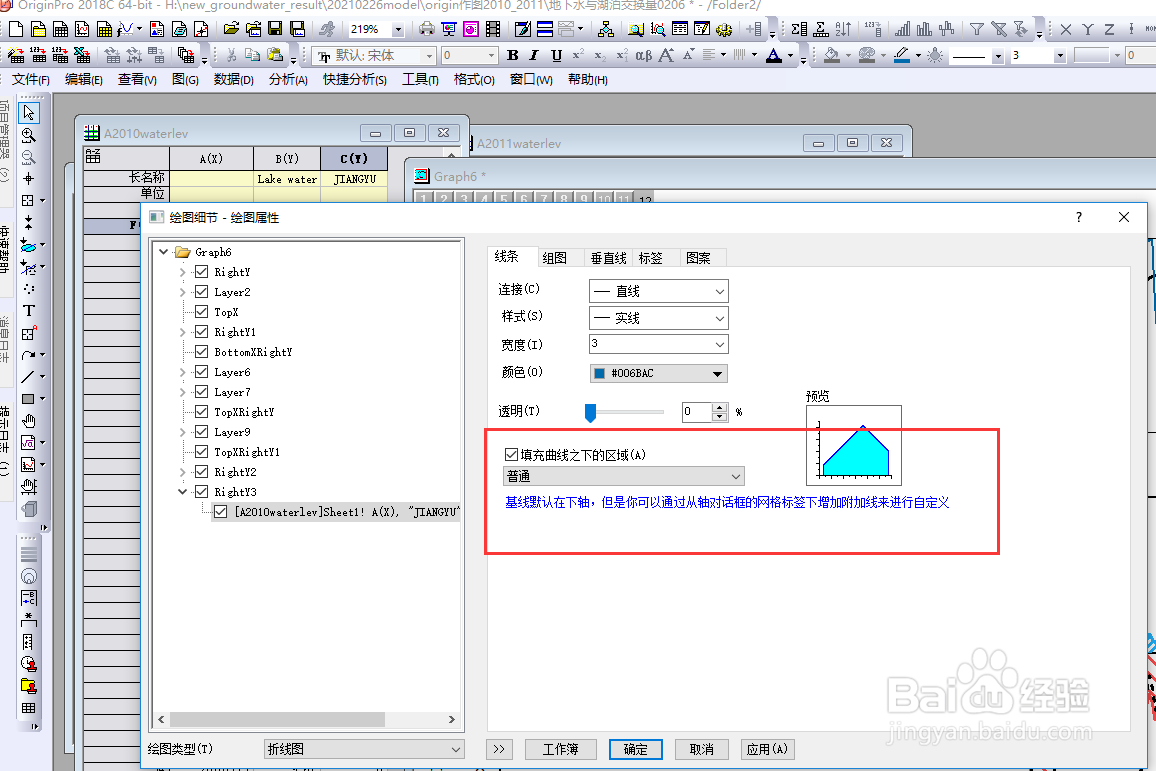Toggle the TopXRightY1 layer checkbox
This screenshot has width=1156, height=771.
(x=201, y=452)
